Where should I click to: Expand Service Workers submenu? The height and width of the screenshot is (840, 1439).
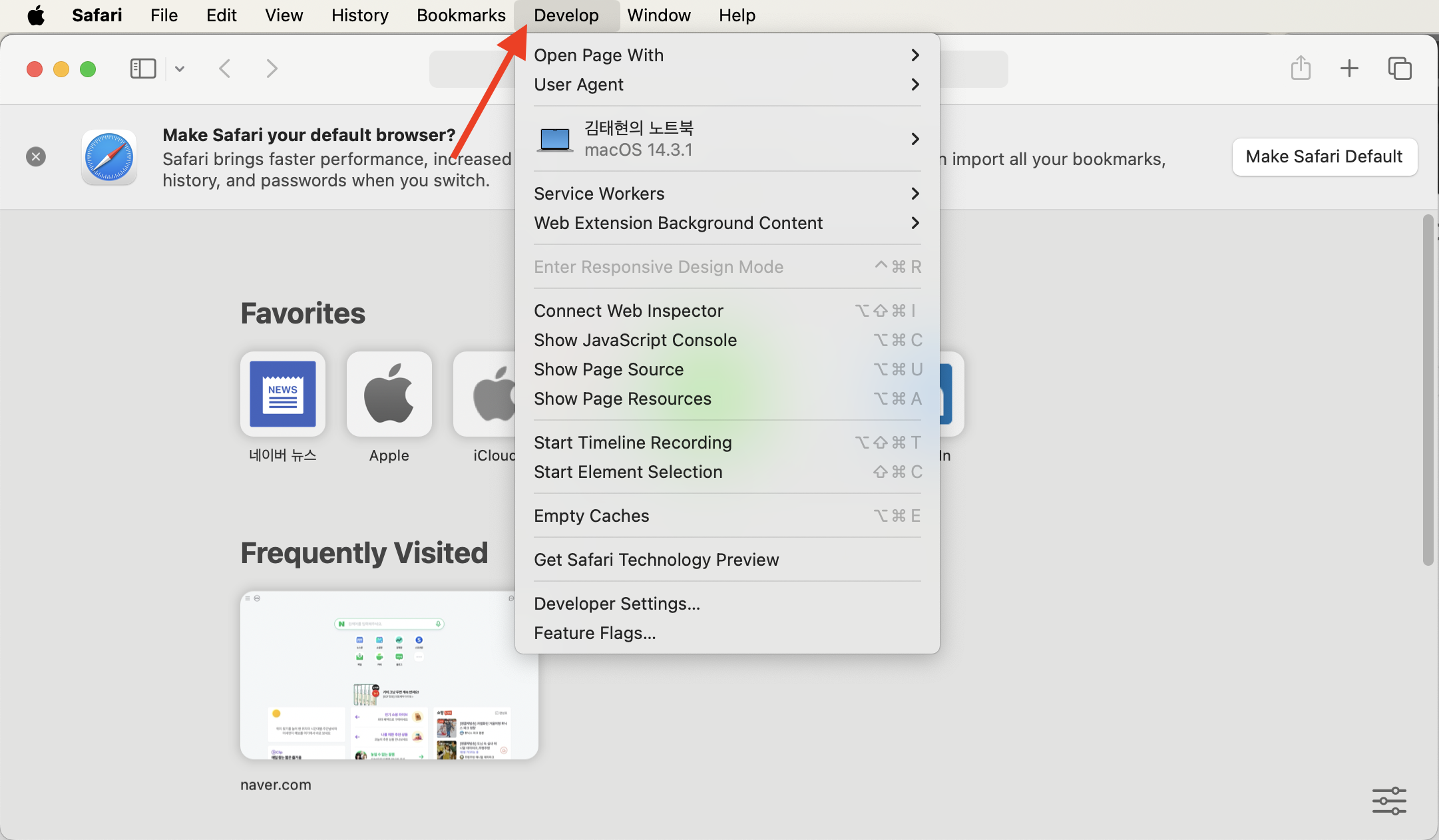pos(727,194)
